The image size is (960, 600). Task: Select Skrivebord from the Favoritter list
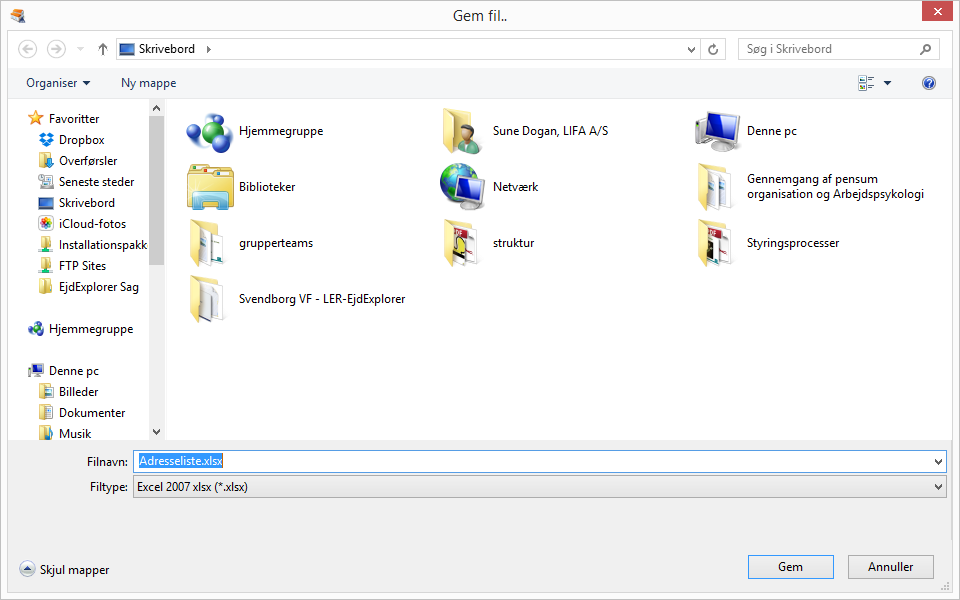pyautogui.click(x=84, y=202)
